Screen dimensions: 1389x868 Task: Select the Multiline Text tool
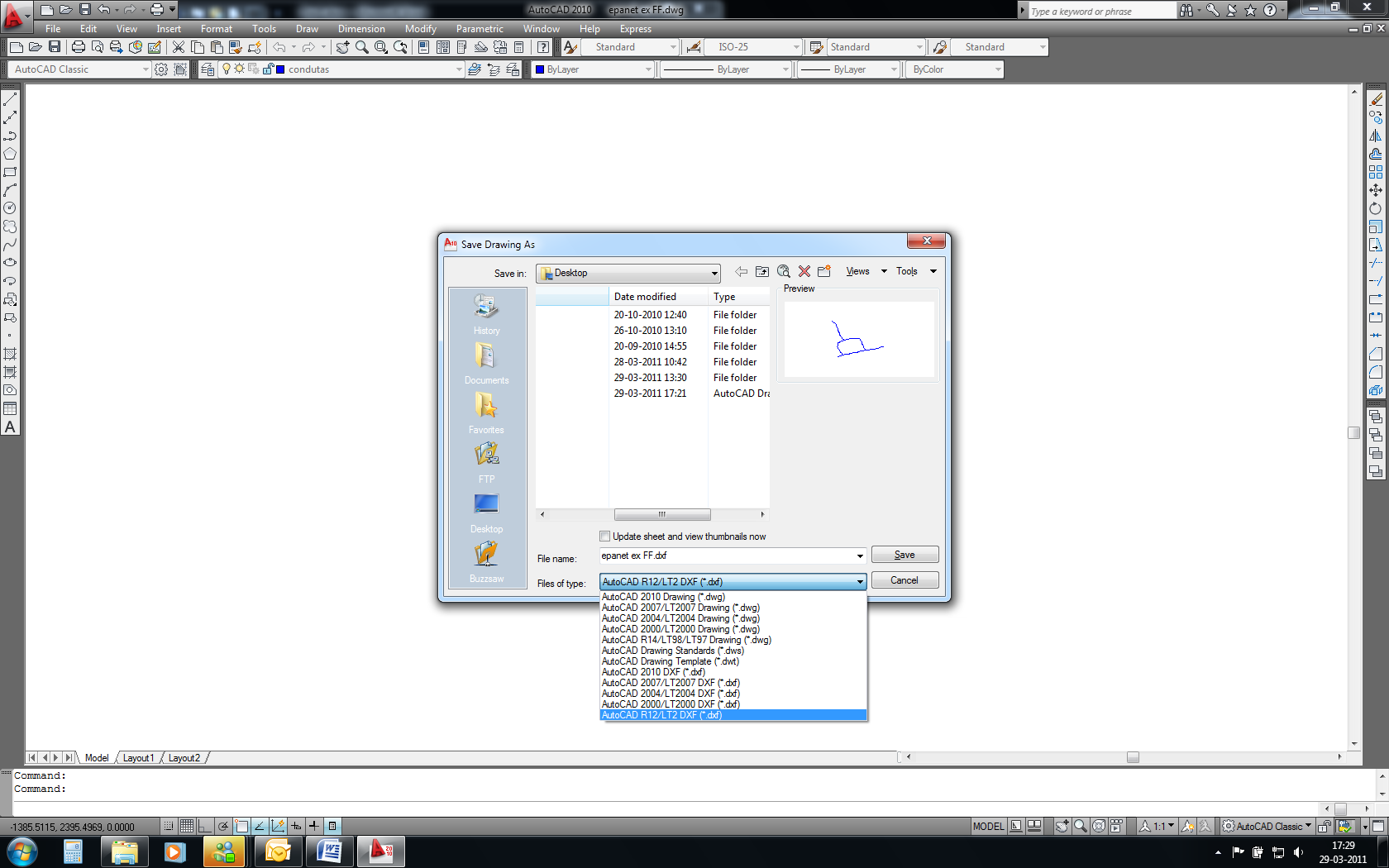coord(10,427)
